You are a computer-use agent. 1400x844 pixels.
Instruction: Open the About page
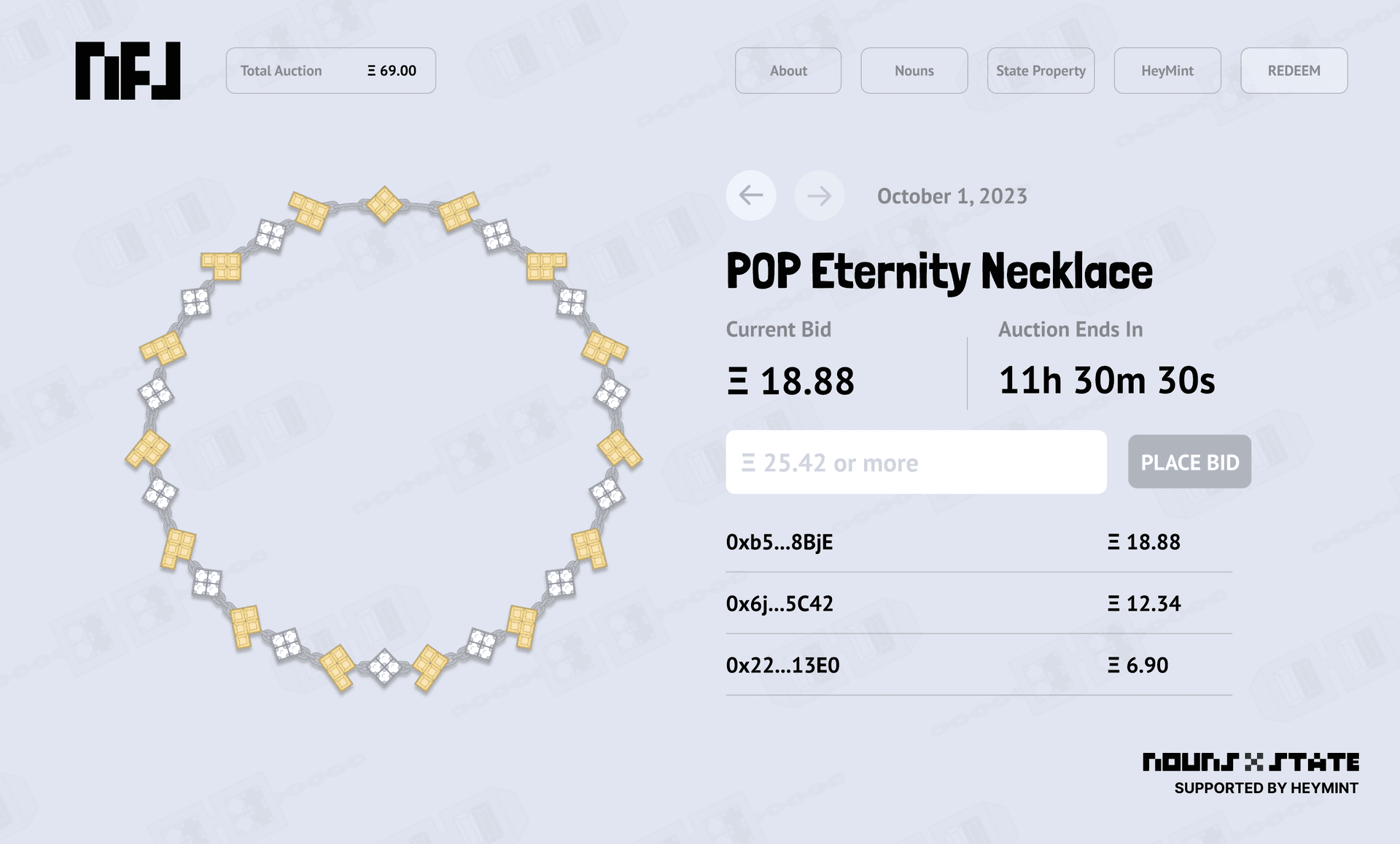point(787,71)
